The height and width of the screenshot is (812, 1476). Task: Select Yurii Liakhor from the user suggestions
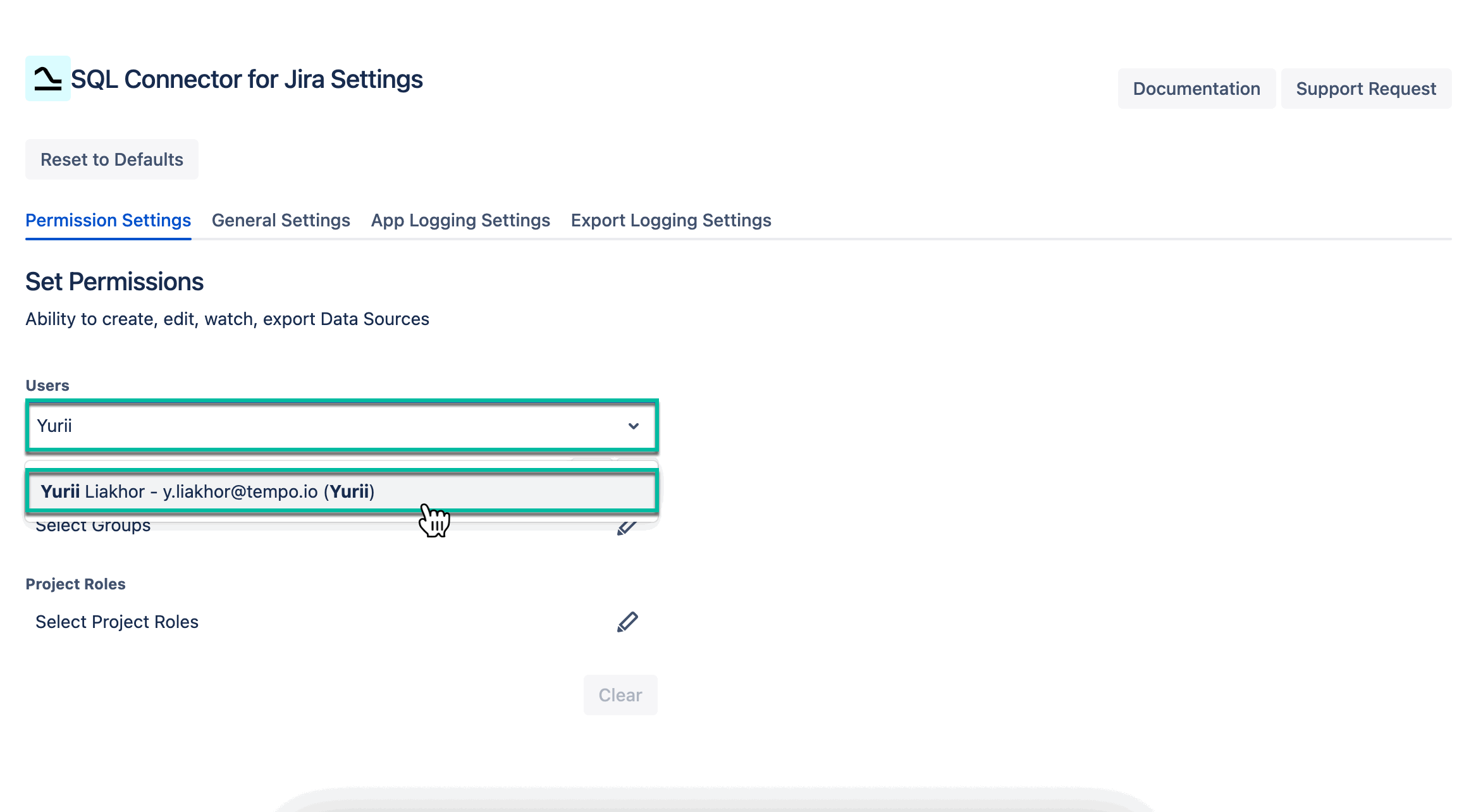(x=209, y=491)
